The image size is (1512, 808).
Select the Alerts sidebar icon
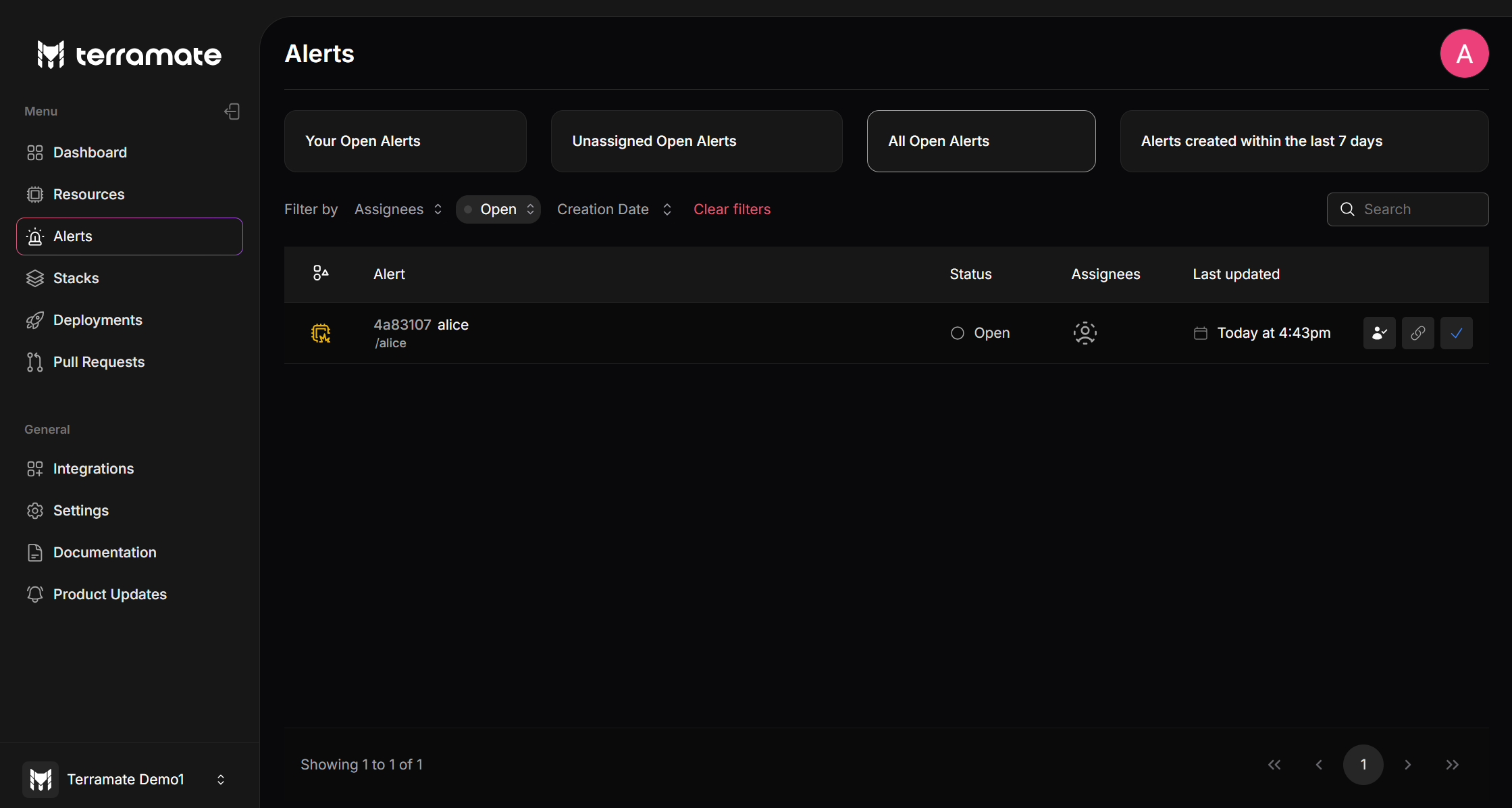[35, 236]
